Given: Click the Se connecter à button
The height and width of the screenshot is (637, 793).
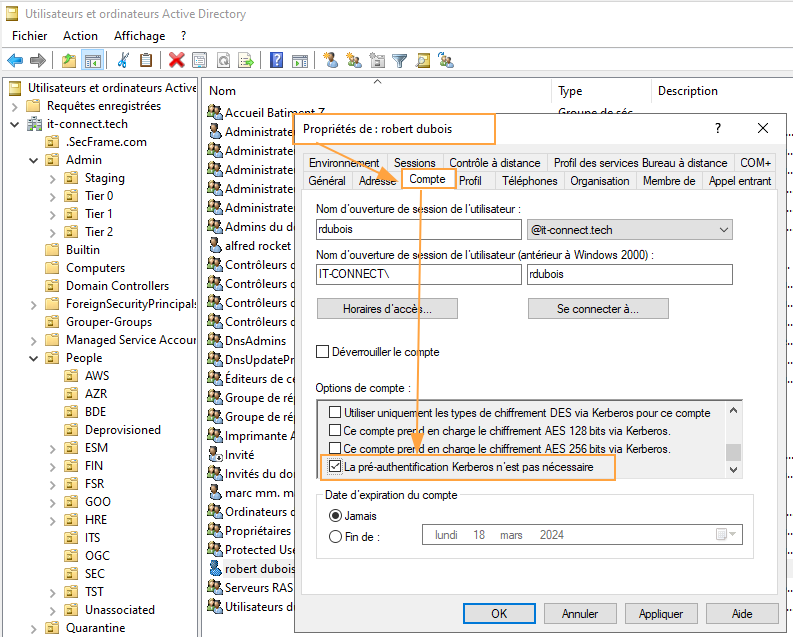Looking at the screenshot, I should [x=598, y=308].
